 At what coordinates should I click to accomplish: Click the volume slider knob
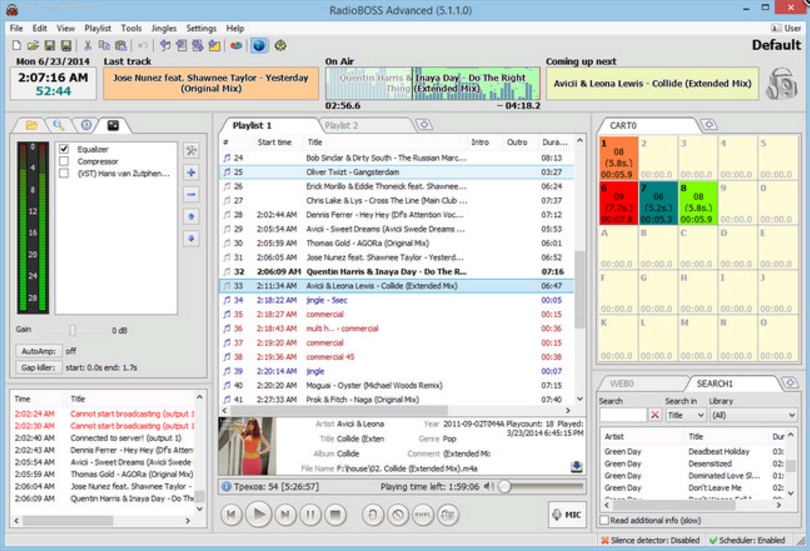coord(505,486)
